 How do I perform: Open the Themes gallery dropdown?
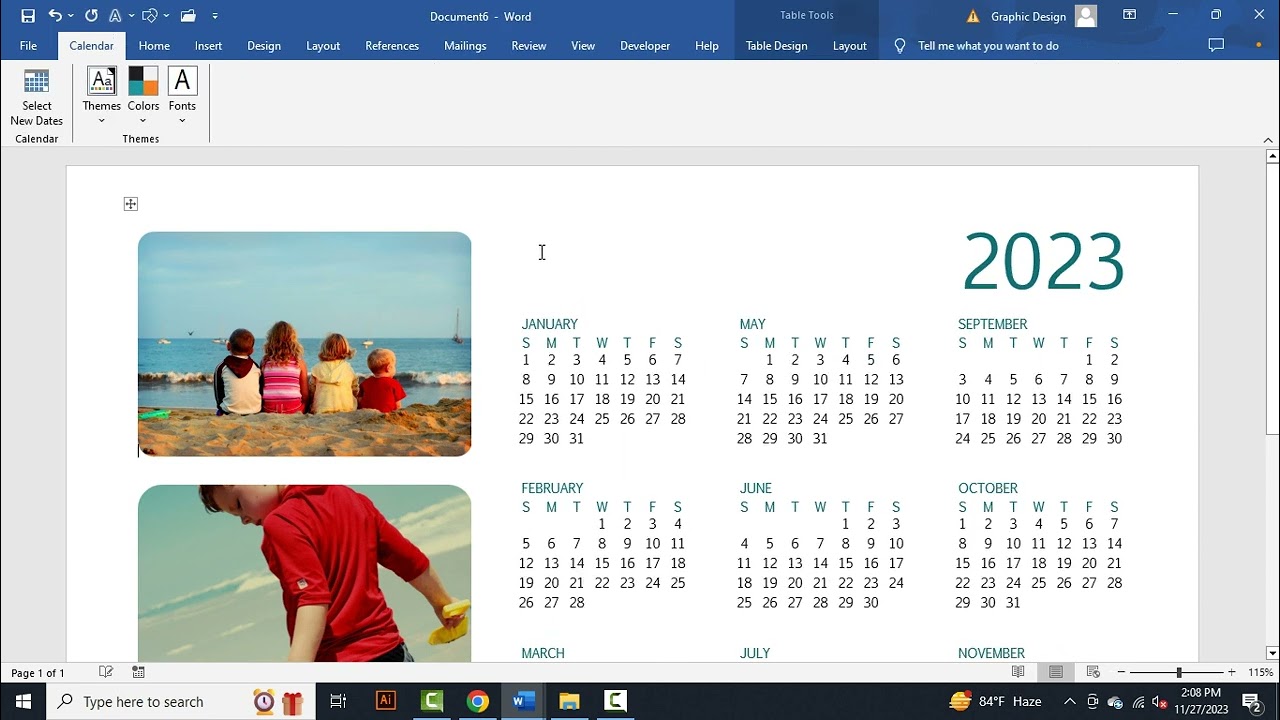[101, 97]
